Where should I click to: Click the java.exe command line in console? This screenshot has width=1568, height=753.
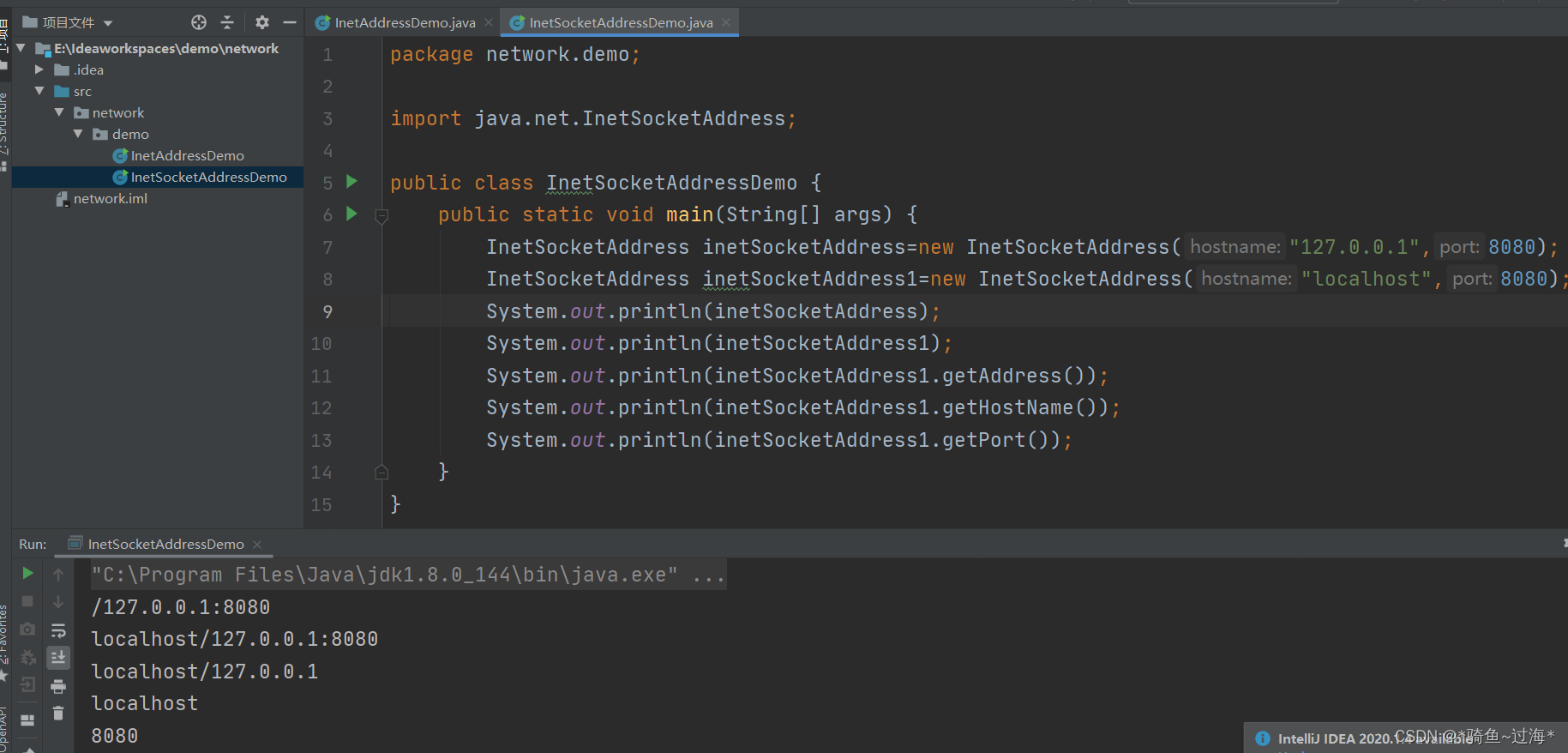408,575
